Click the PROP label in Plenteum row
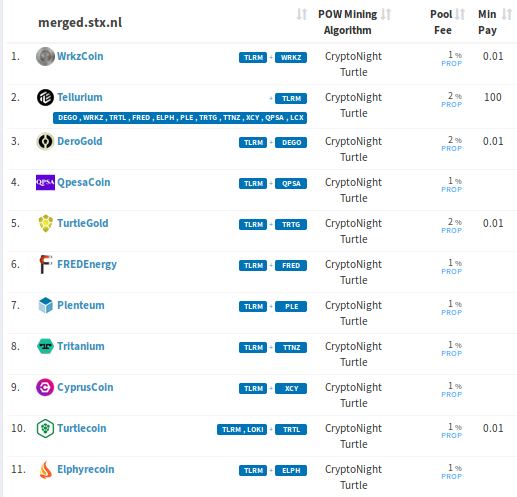 tap(452, 313)
